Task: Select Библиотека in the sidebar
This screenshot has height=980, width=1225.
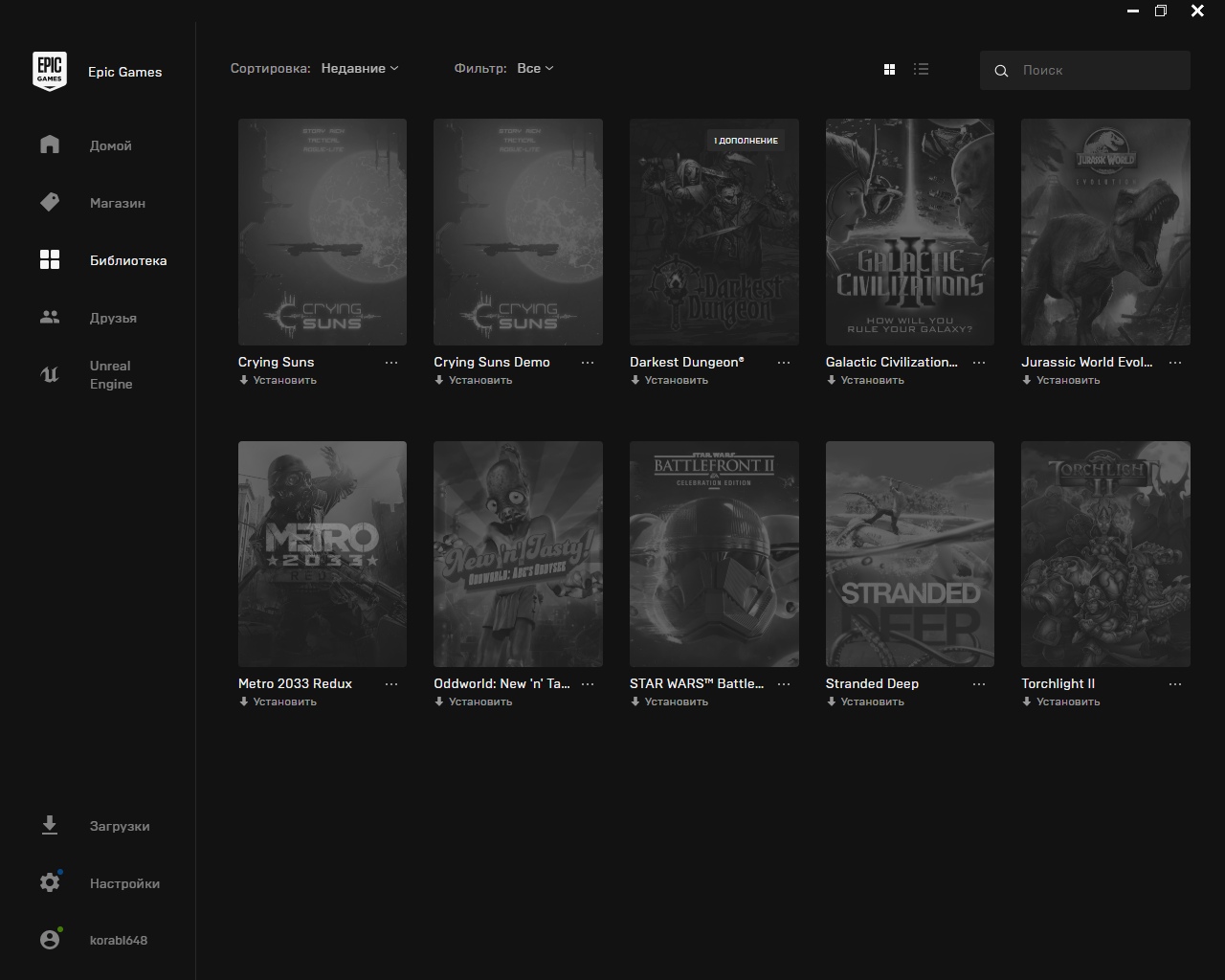Action: tap(128, 260)
